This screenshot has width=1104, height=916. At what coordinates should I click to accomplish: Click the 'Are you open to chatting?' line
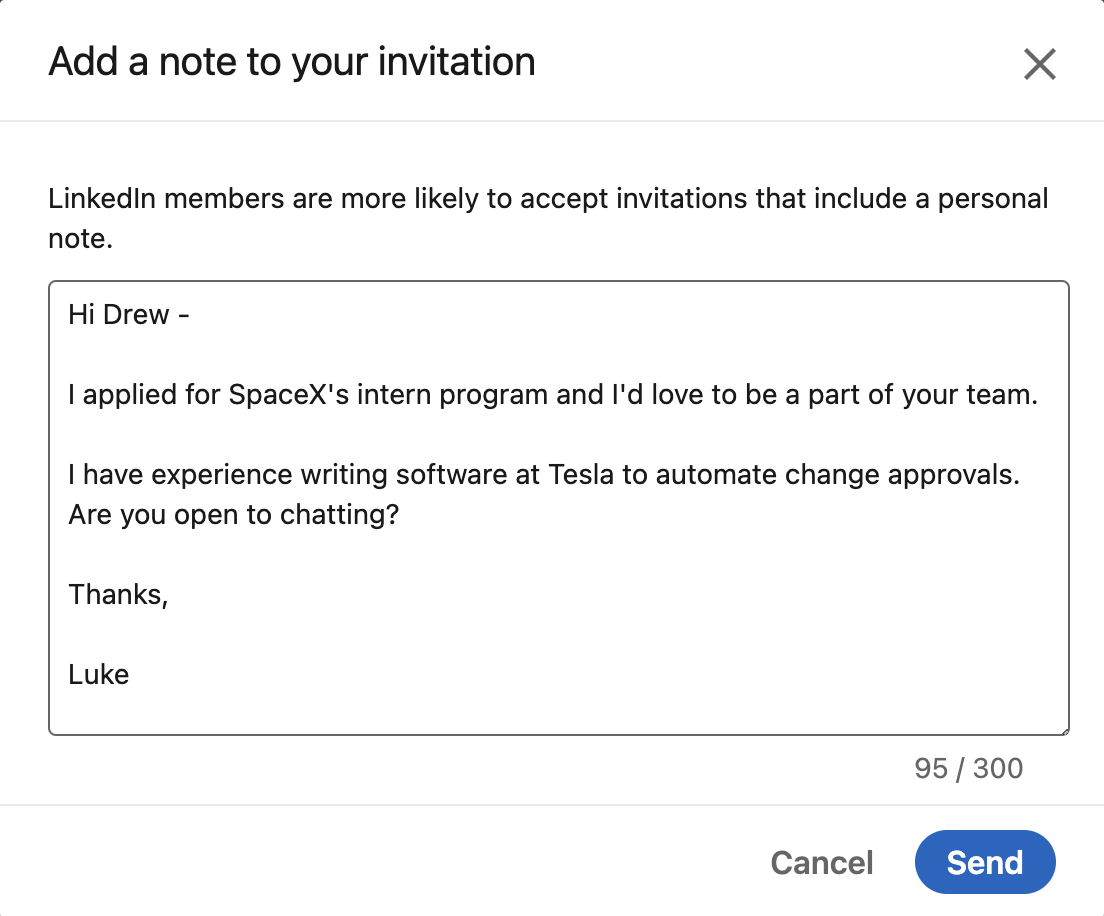[x=234, y=515]
